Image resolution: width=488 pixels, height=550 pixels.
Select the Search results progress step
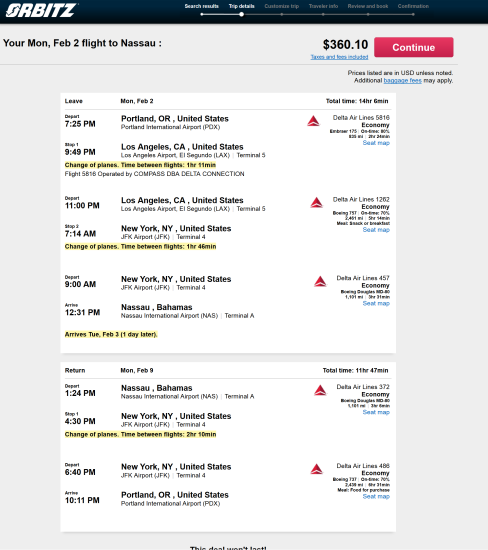tap(202, 6)
